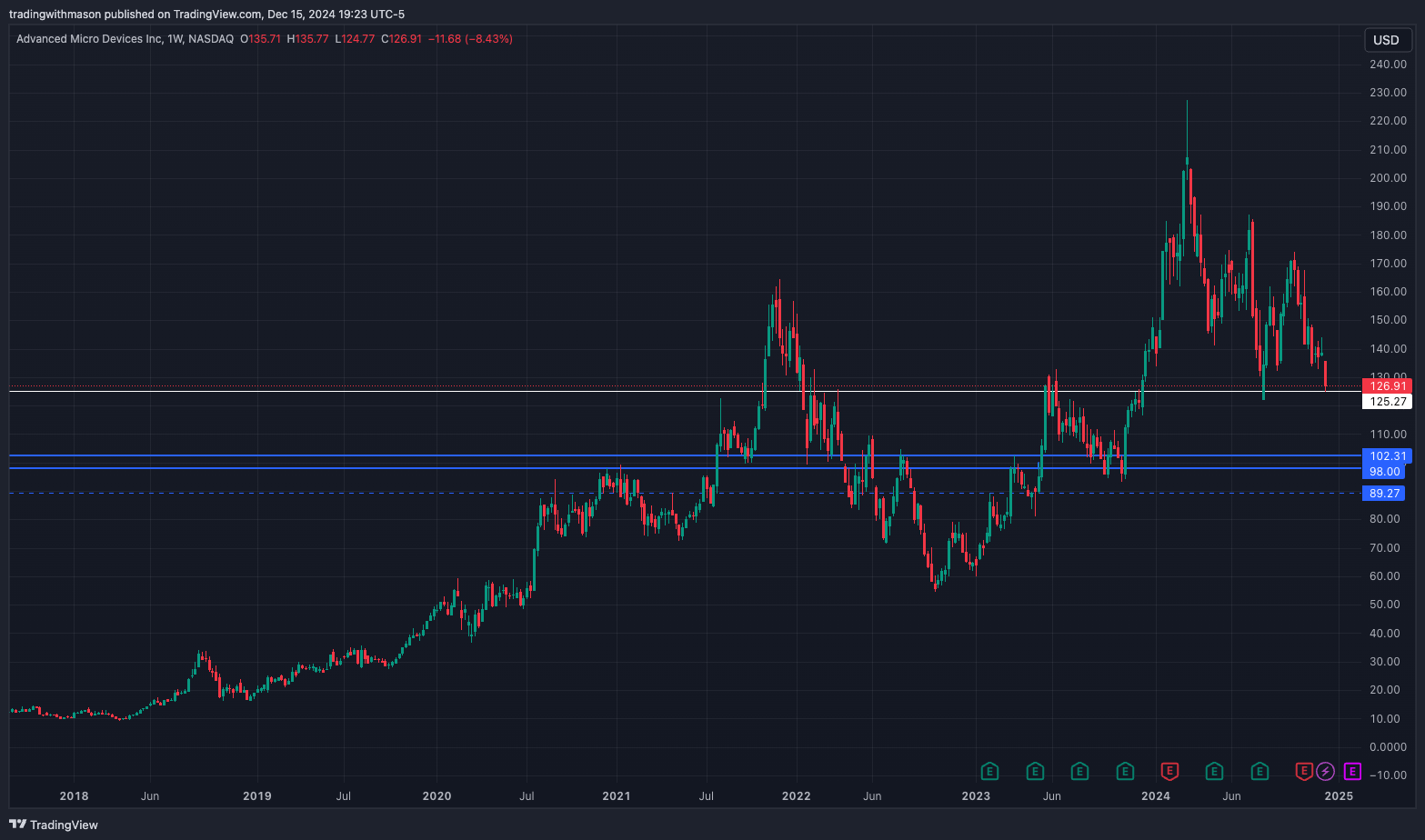Viewport: 1425px width, 840px height.
Task: Click the blue 89.27 price label
Action: point(1384,494)
